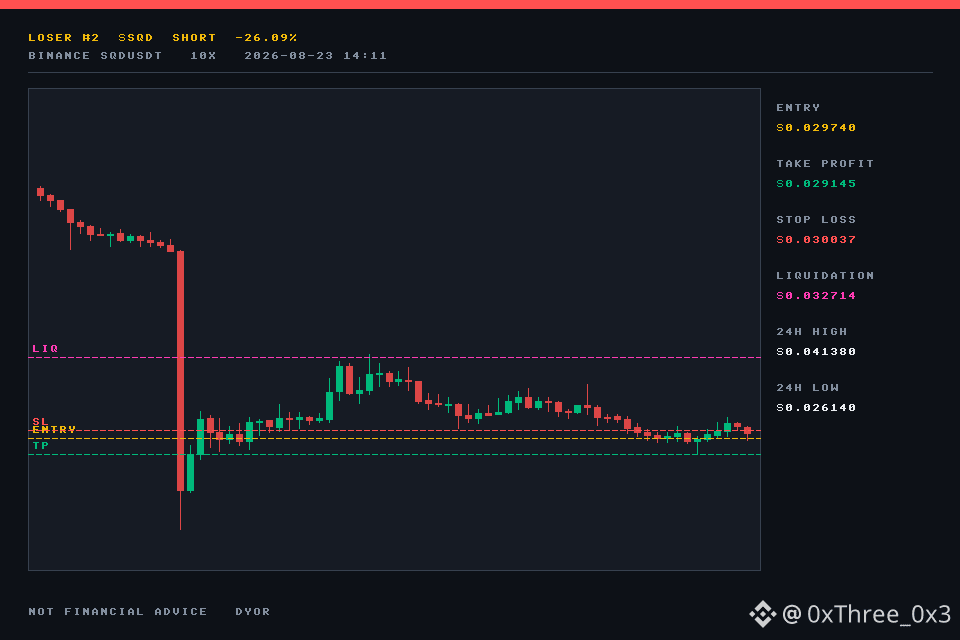Select the entry price $0.029740

point(816,127)
